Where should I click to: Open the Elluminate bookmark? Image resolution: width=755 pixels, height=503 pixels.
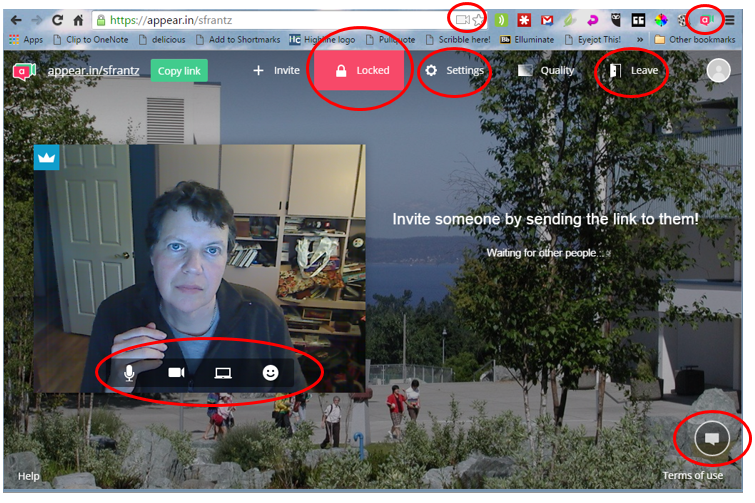point(527,39)
